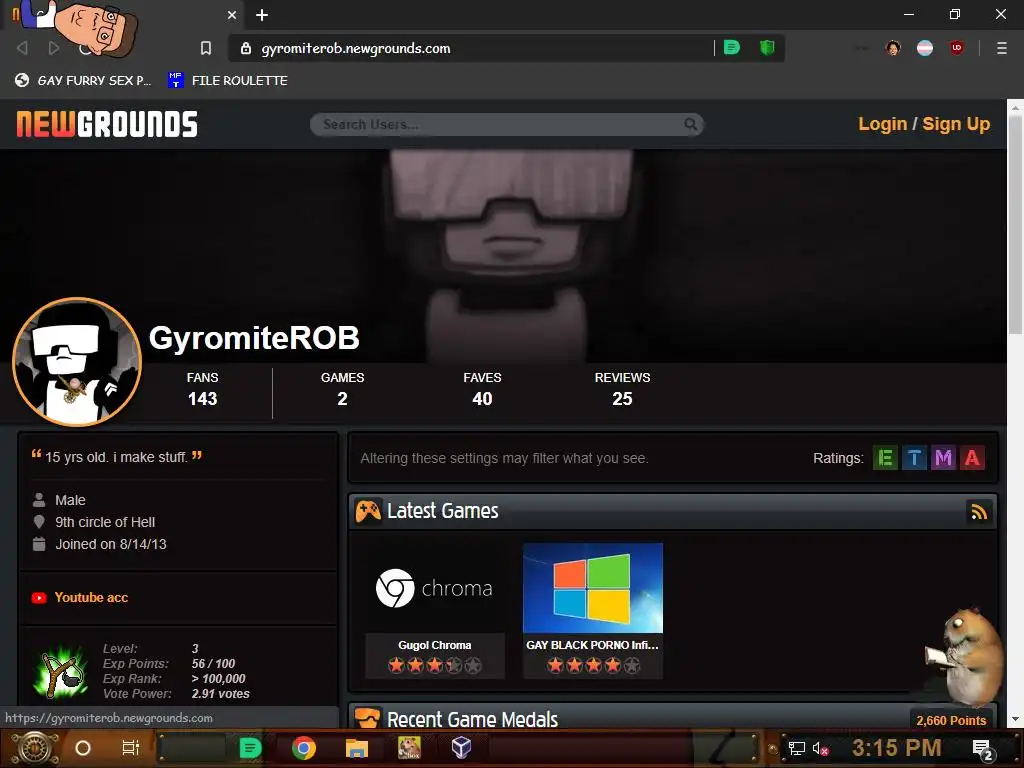Click the Latest Games gamepad icon

(368, 511)
